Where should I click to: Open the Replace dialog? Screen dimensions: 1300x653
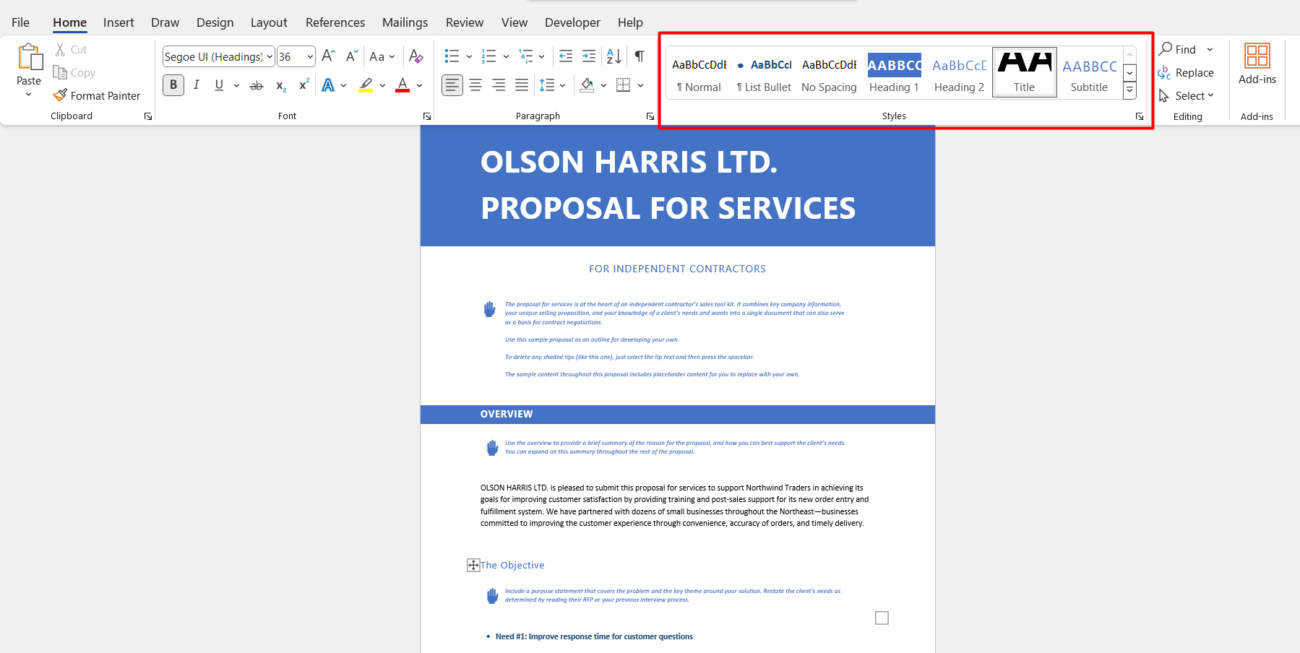click(x=1186, y=72)
